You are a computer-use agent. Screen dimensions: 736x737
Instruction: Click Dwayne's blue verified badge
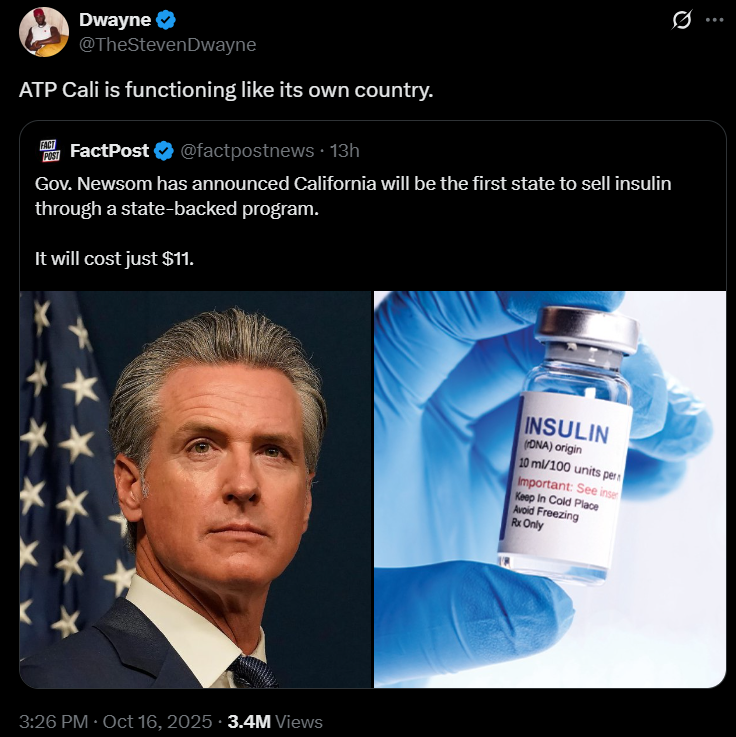click(x=165, y=20)
